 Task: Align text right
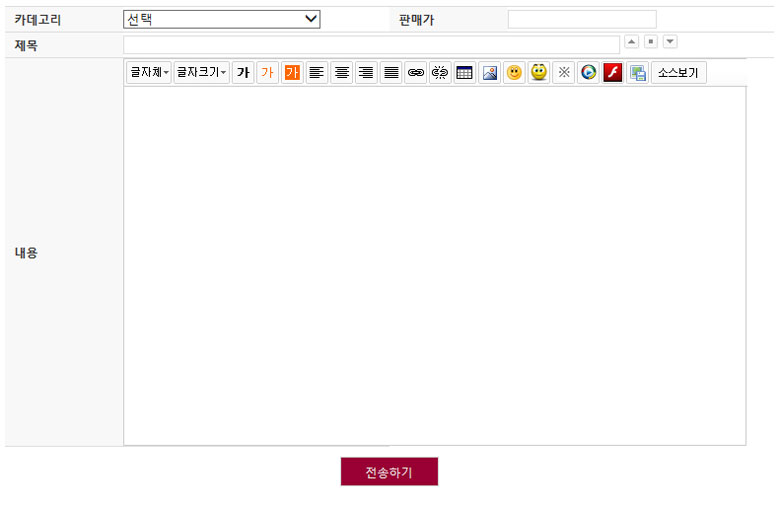click(366, 73)
